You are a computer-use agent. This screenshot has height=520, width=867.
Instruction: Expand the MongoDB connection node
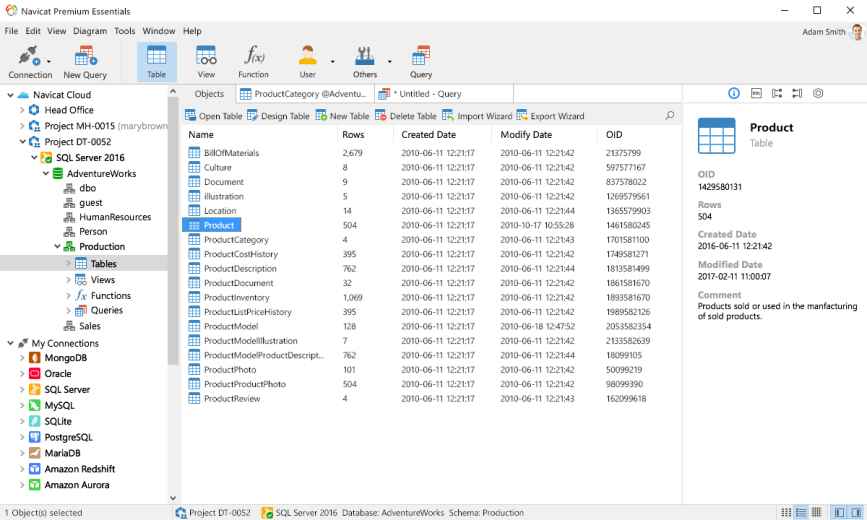point(22,358)
